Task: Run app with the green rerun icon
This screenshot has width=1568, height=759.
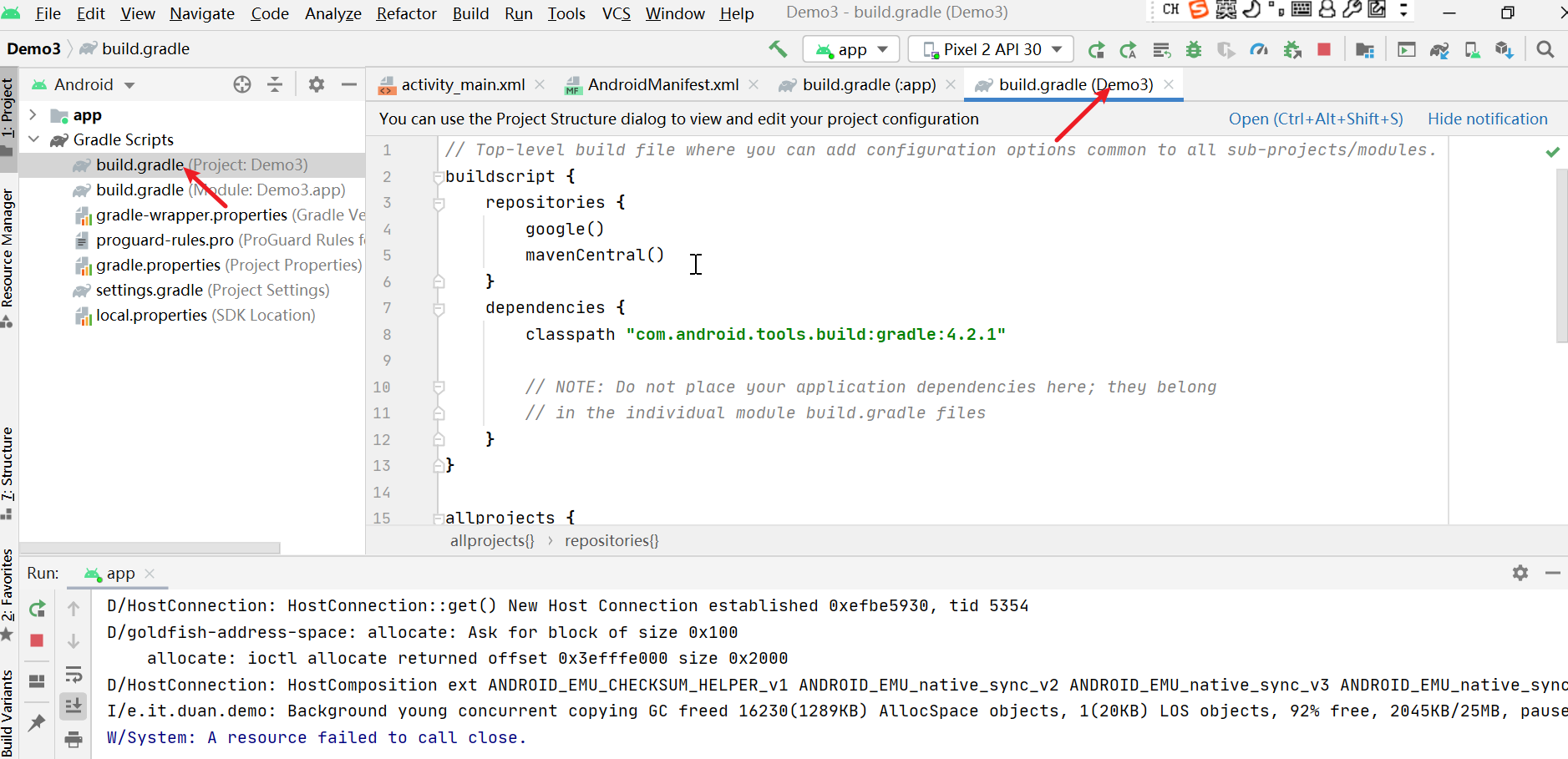Action: pyautogui.click(x=1096, y=50)
